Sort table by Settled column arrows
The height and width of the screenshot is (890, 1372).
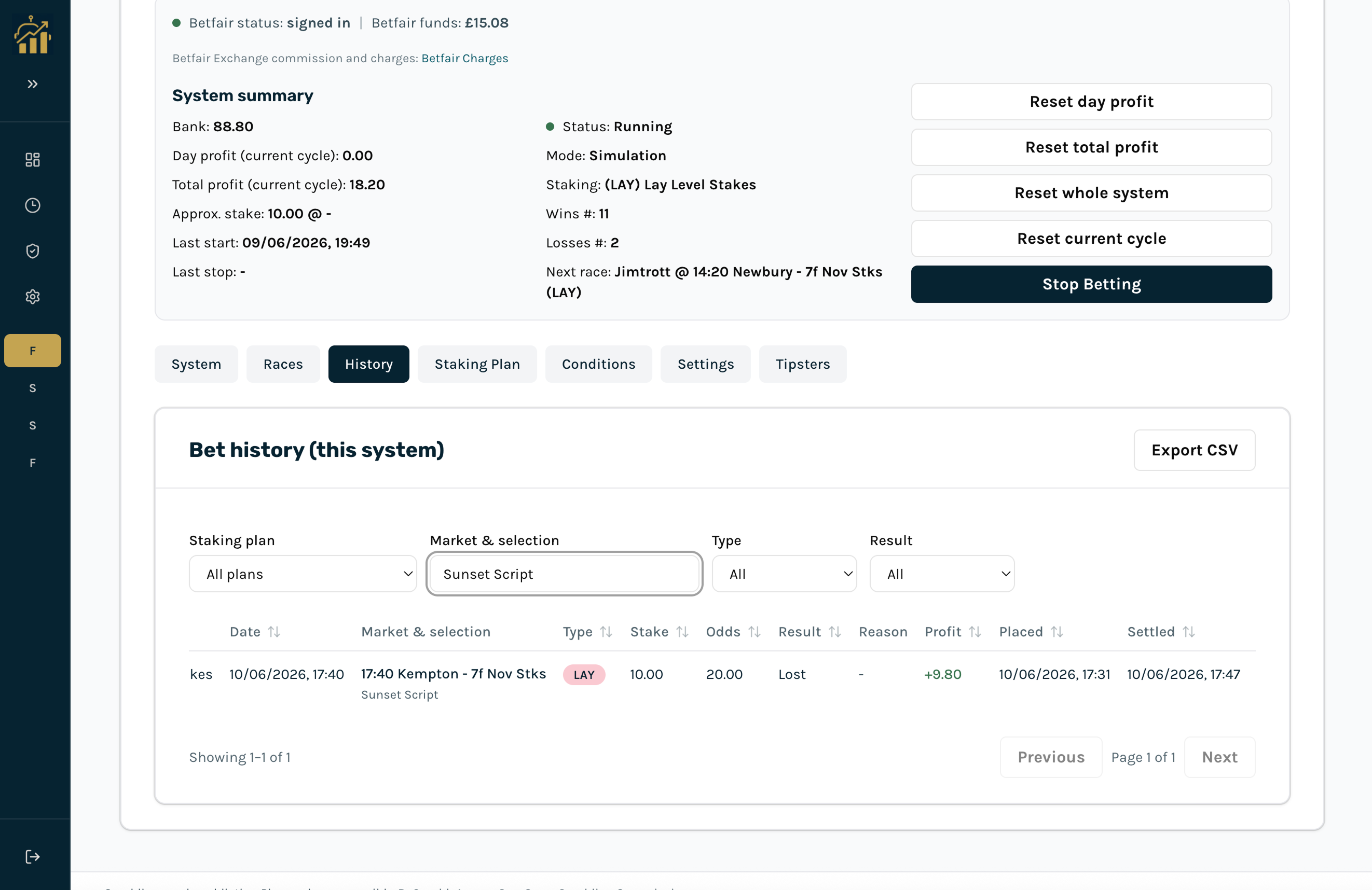[x=1189, y=632]
